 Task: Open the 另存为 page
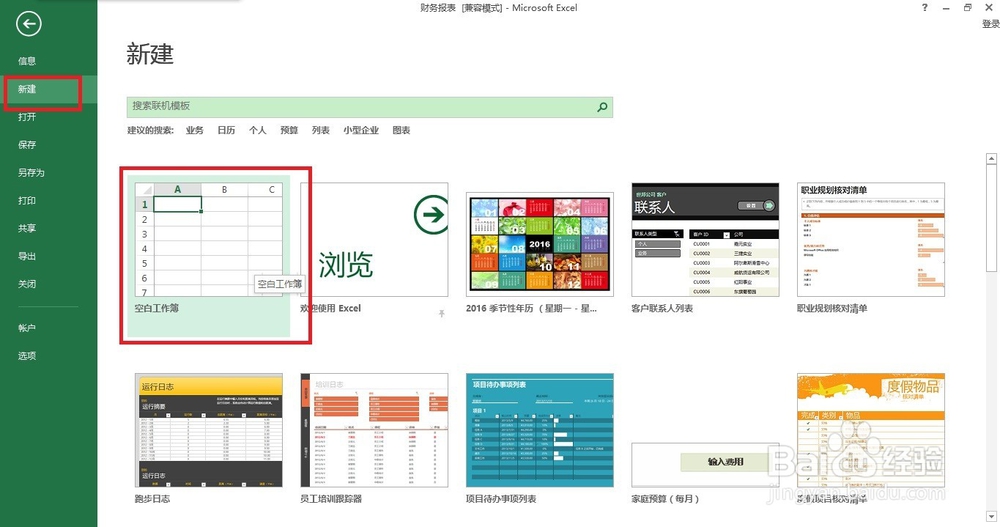31,173
